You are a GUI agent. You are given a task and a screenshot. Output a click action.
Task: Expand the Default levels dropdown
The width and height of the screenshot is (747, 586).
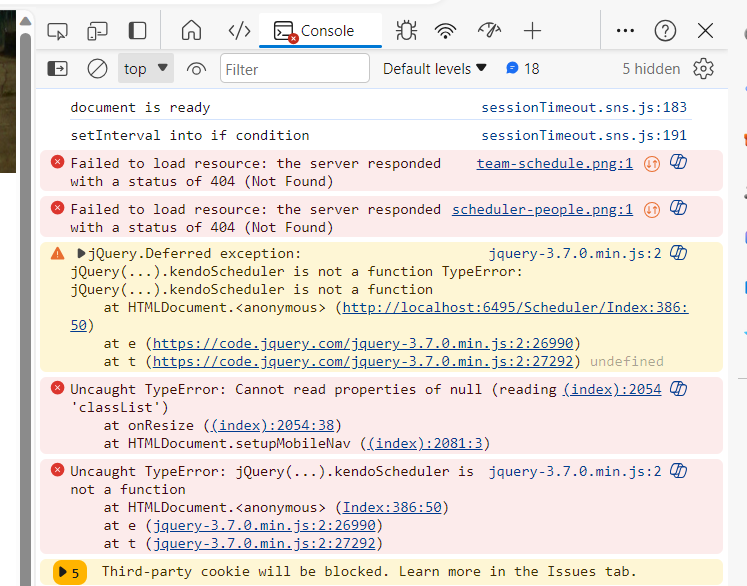(x=435, y=69)
